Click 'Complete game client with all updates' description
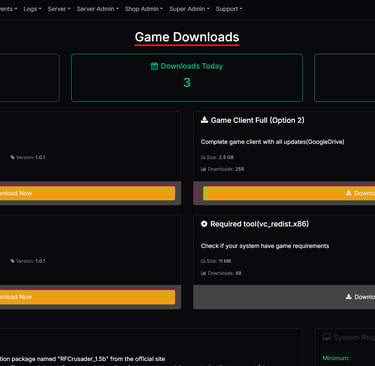This screenshot has height=366, width=375. (272, 142)
